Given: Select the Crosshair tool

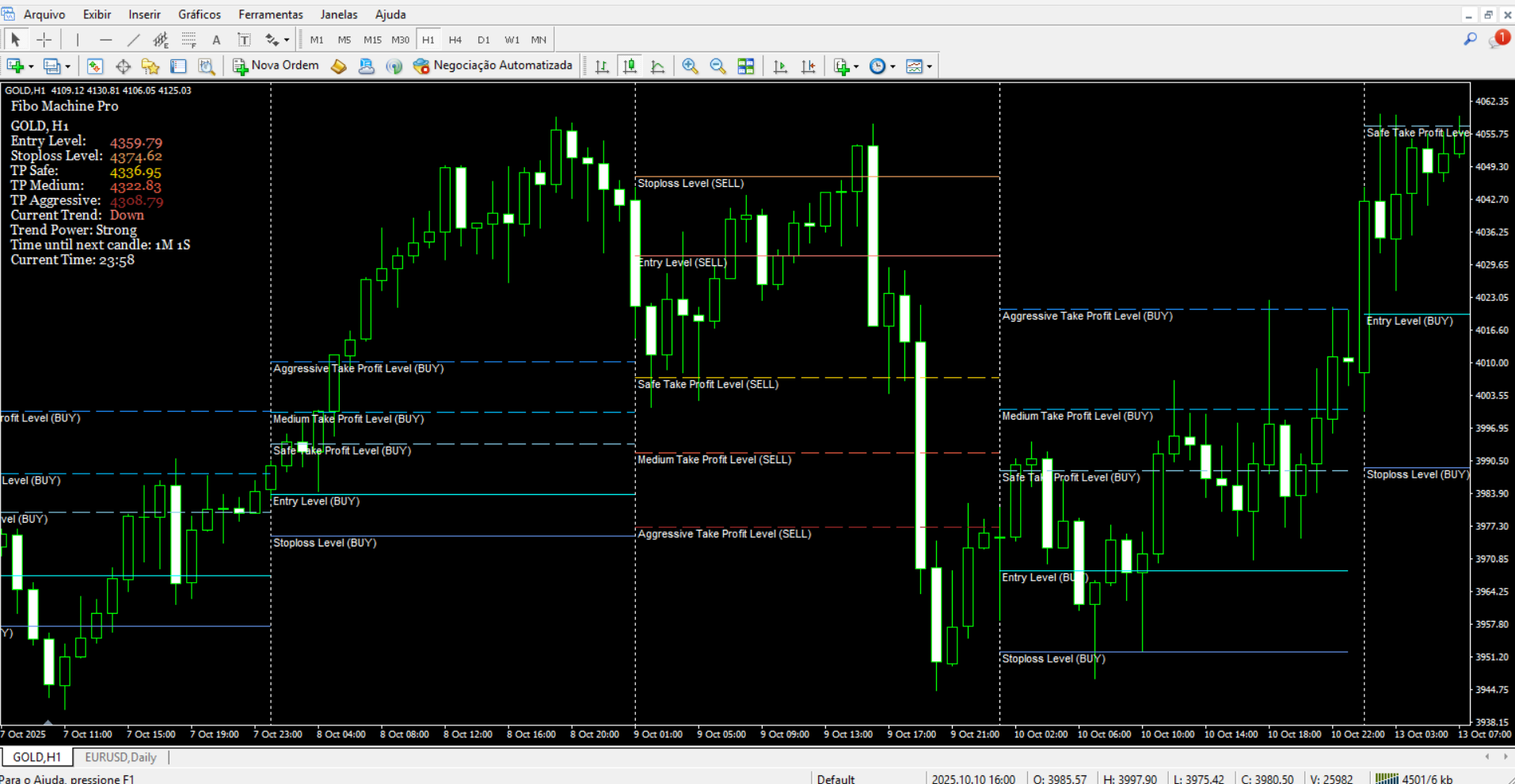Looking at the screenshot, I should (44, 40).
